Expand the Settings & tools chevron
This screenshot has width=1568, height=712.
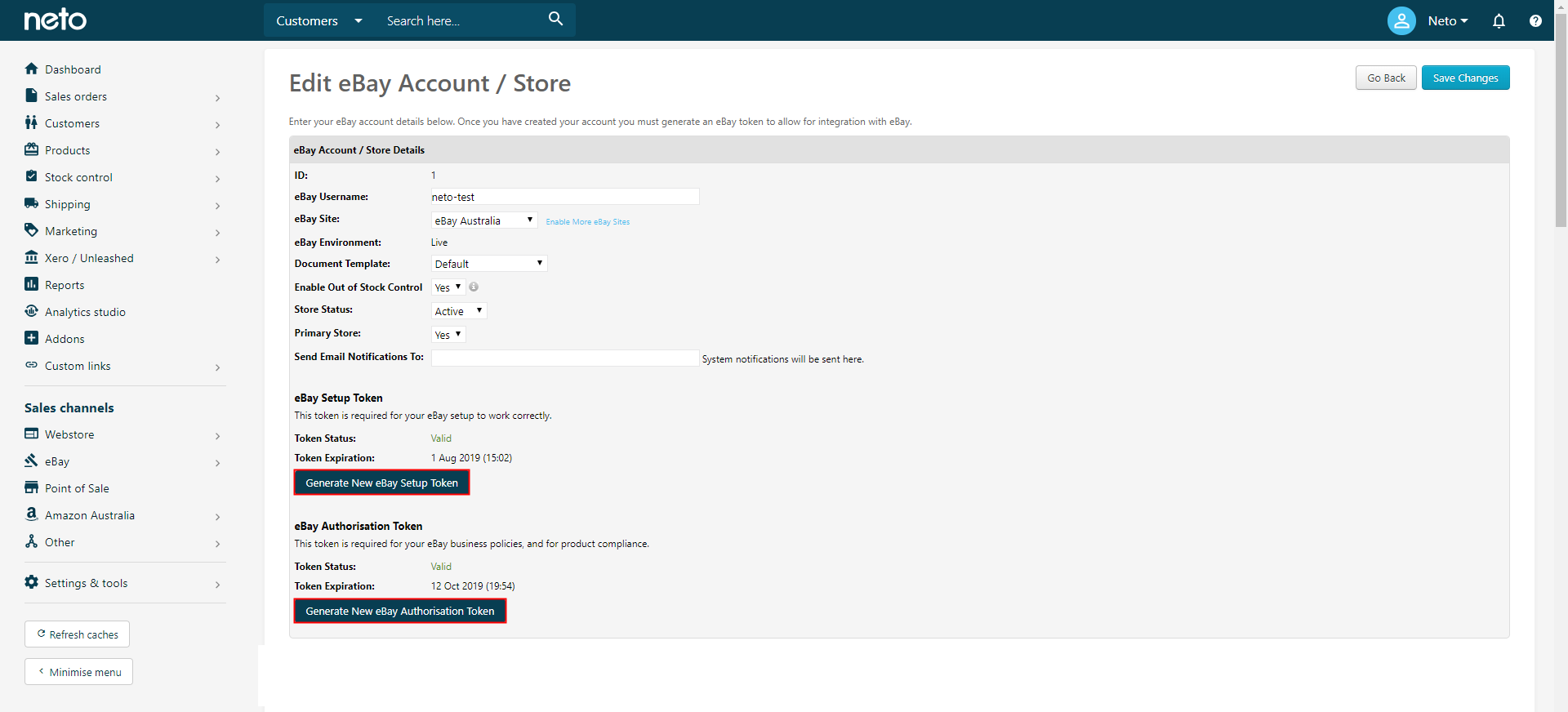click(217, 585)
